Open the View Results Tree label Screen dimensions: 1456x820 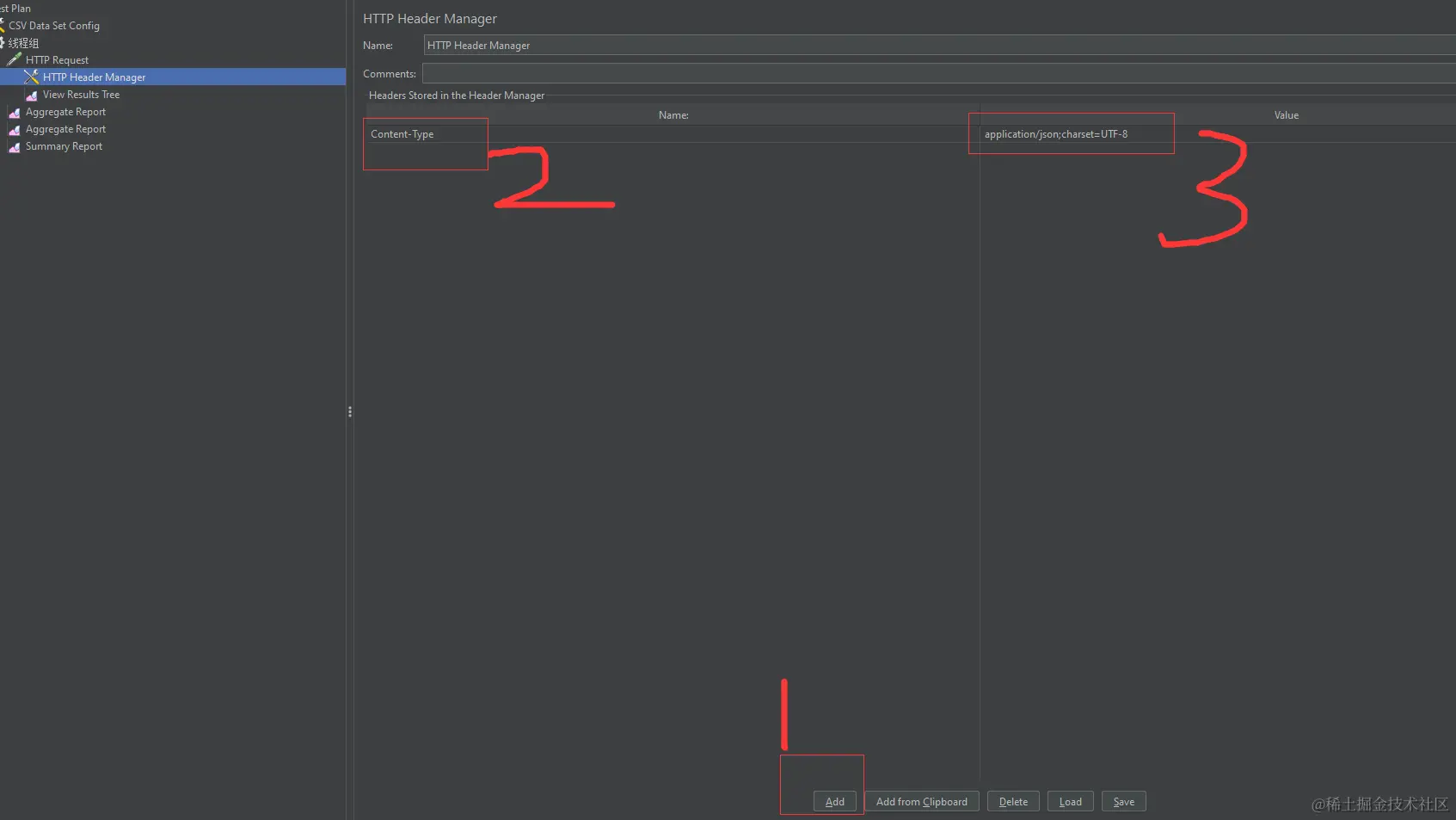(x=81, y=95)
